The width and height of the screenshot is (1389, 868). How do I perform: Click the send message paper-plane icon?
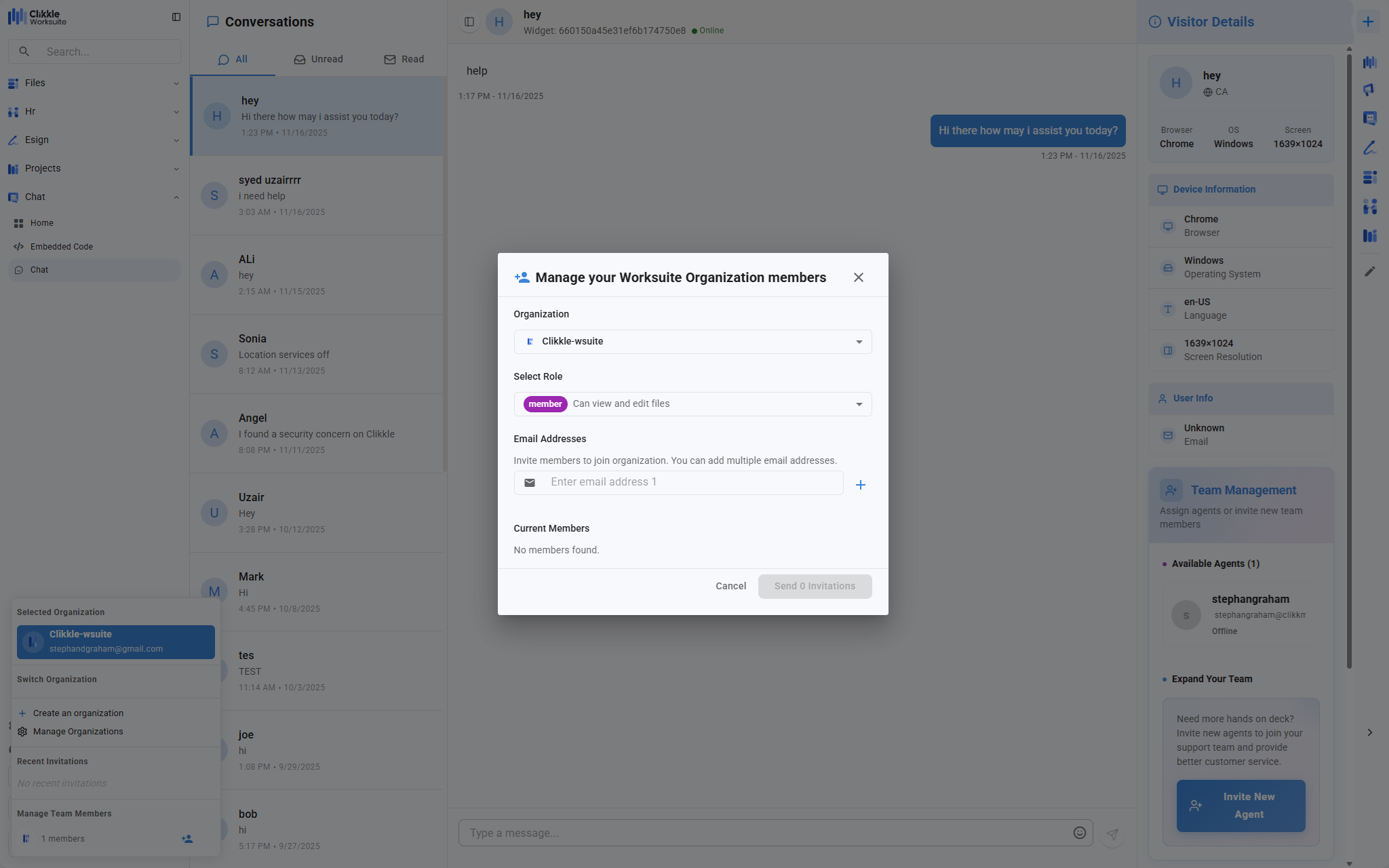(1112, 834)
